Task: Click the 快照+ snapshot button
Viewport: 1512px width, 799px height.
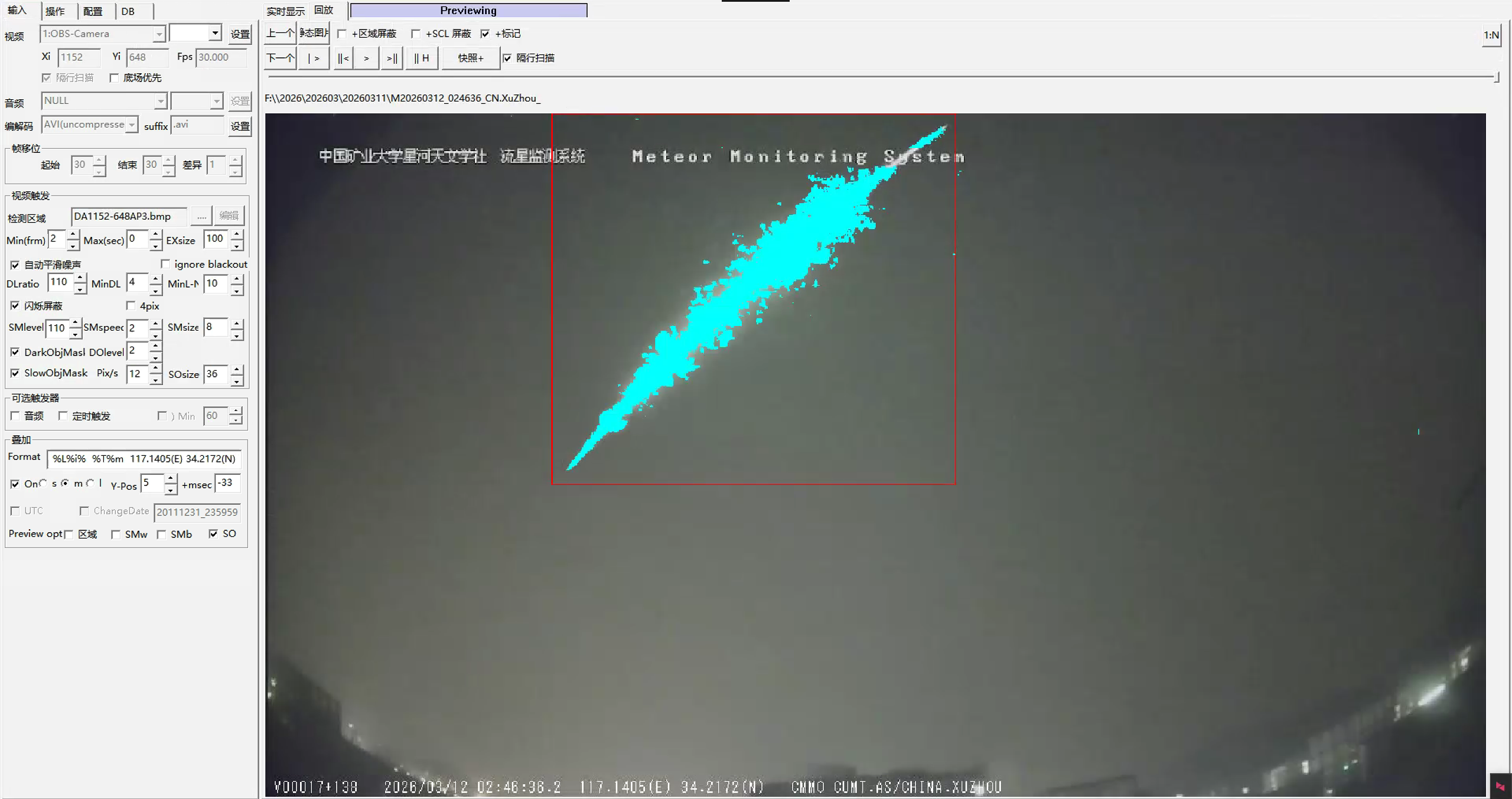Action: (x=471, y=58)
